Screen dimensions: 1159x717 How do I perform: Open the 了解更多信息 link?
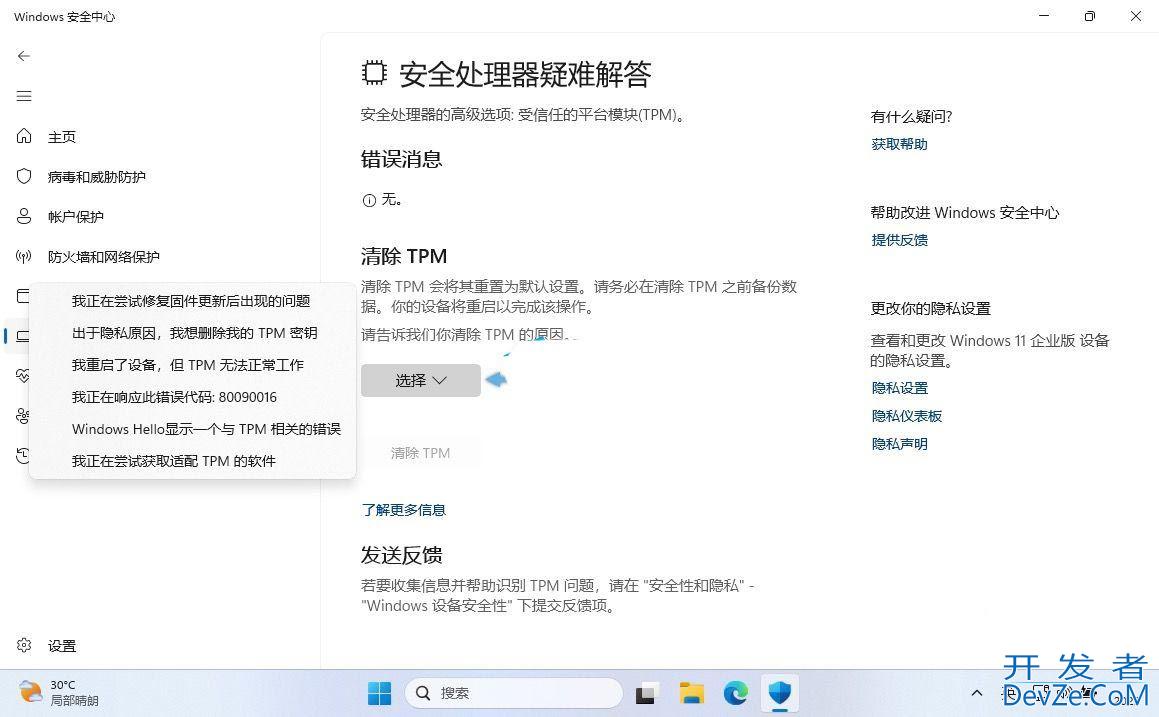tap(404, 510)
